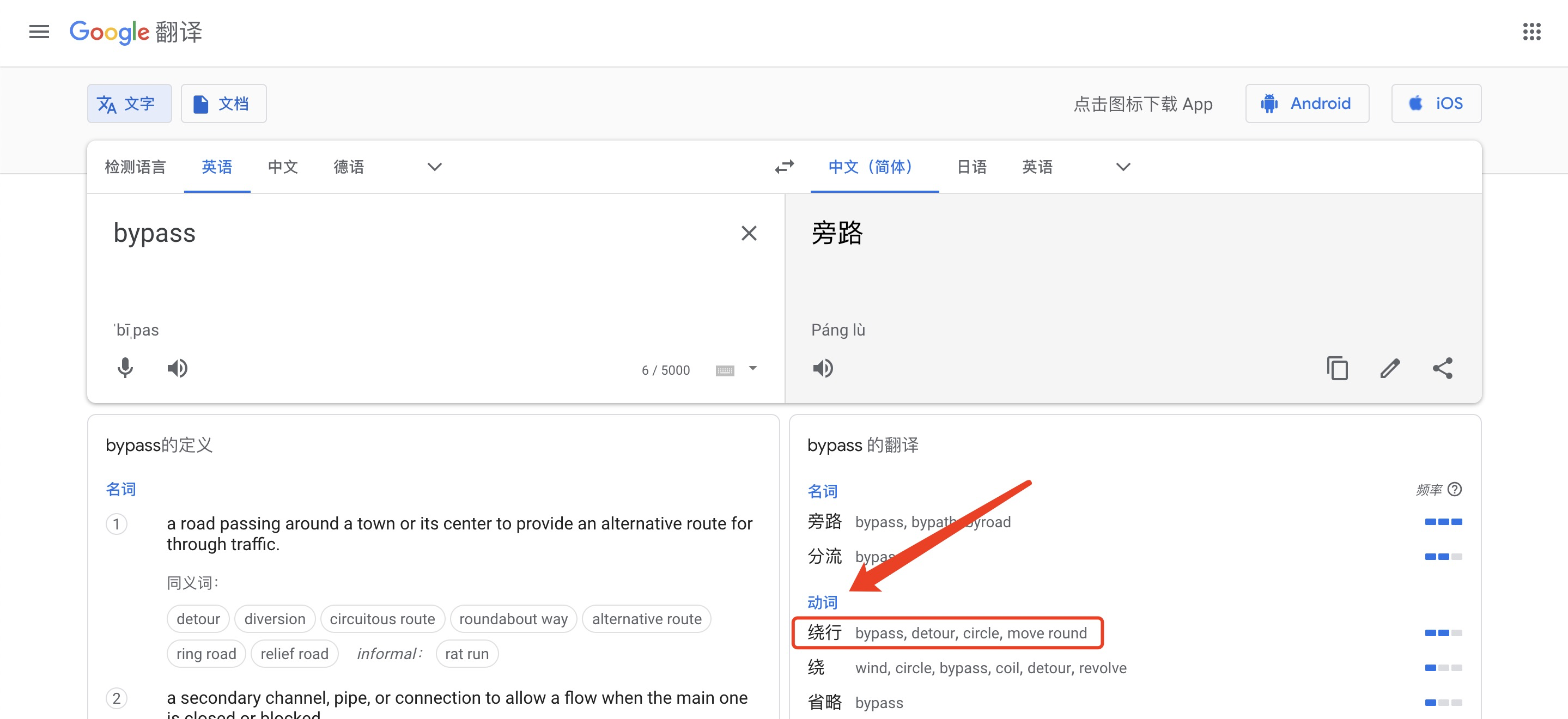Select 日语 as the target language
This screenshot has height=719, width=1568.
[971, 167]
